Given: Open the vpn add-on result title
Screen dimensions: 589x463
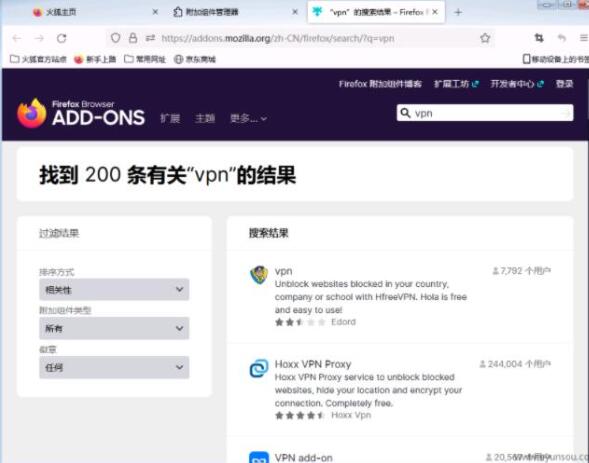Looking at the screenshot, I should [283, 271].
